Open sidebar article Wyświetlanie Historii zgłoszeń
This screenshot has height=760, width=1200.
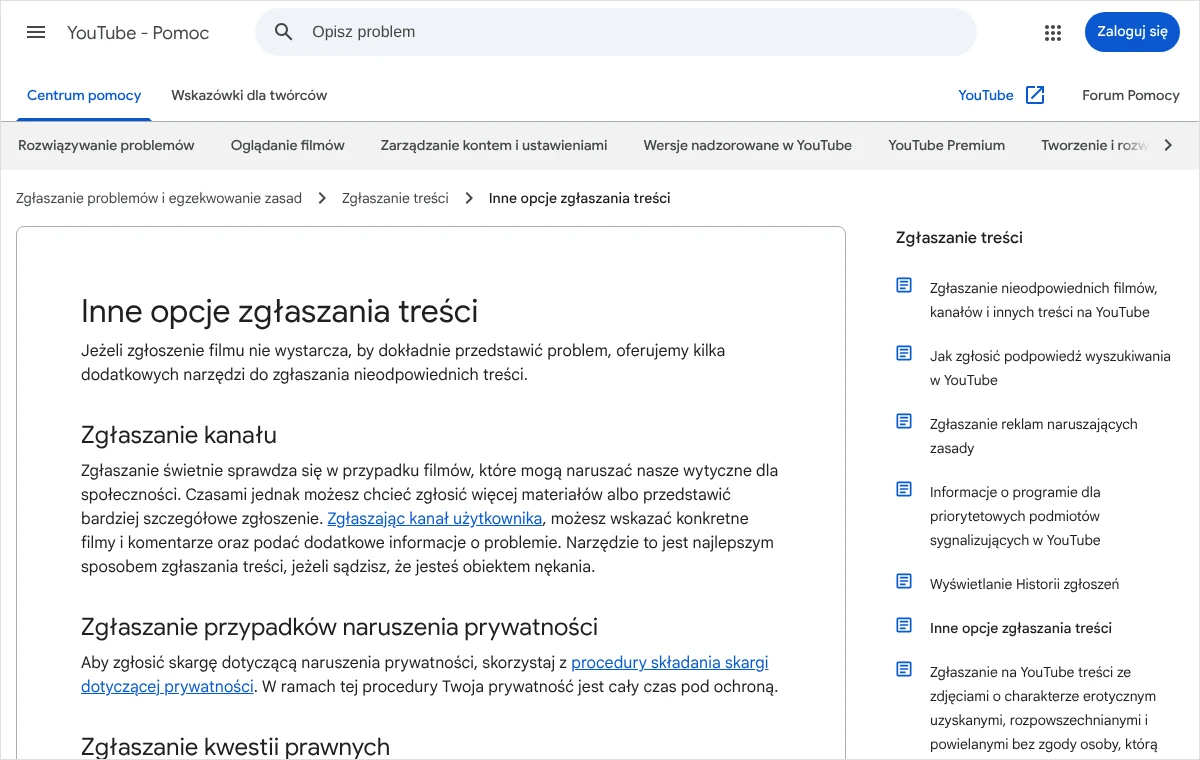(1024, 584)
